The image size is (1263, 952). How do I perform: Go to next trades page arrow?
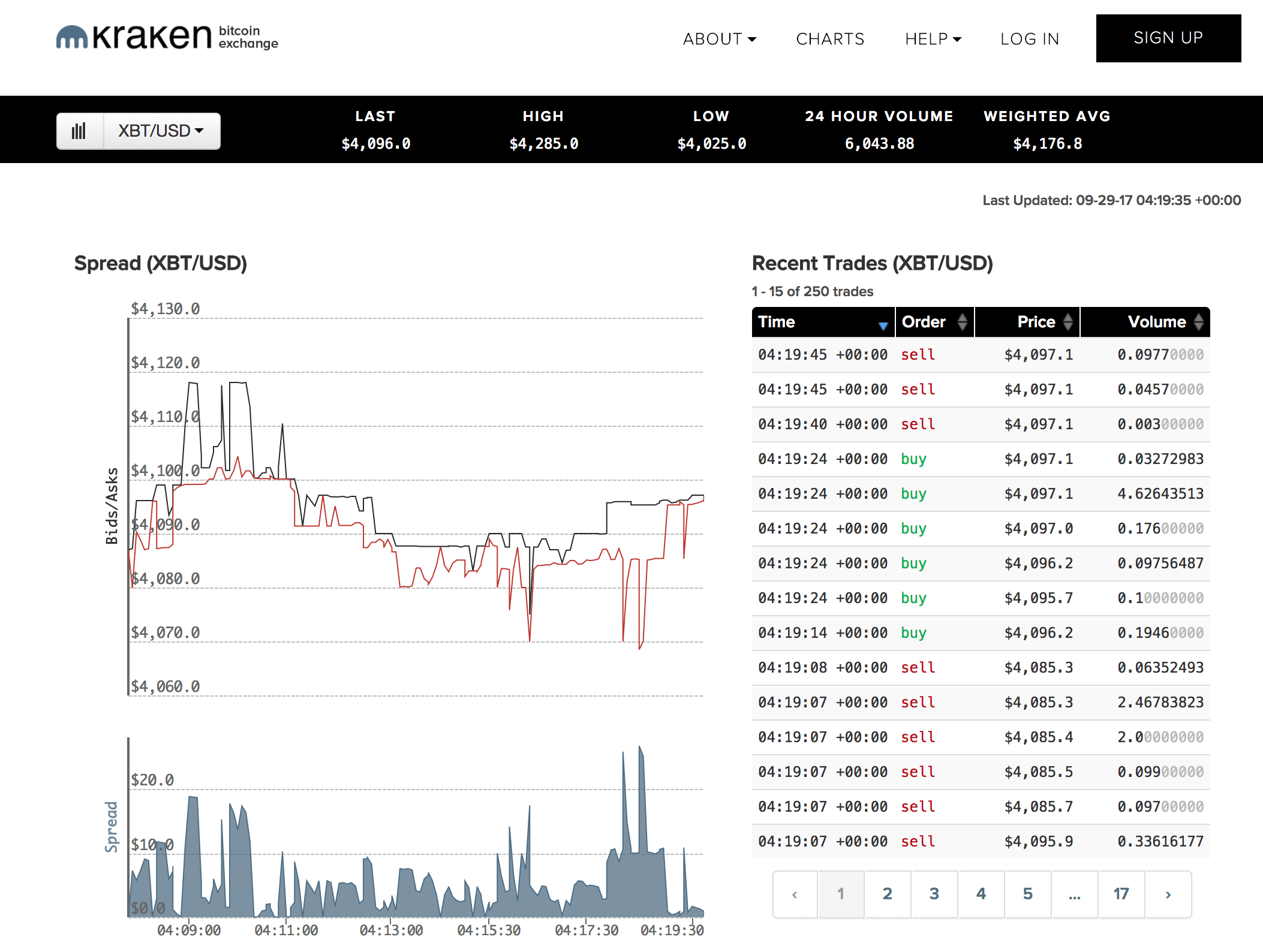point(1168,894)
